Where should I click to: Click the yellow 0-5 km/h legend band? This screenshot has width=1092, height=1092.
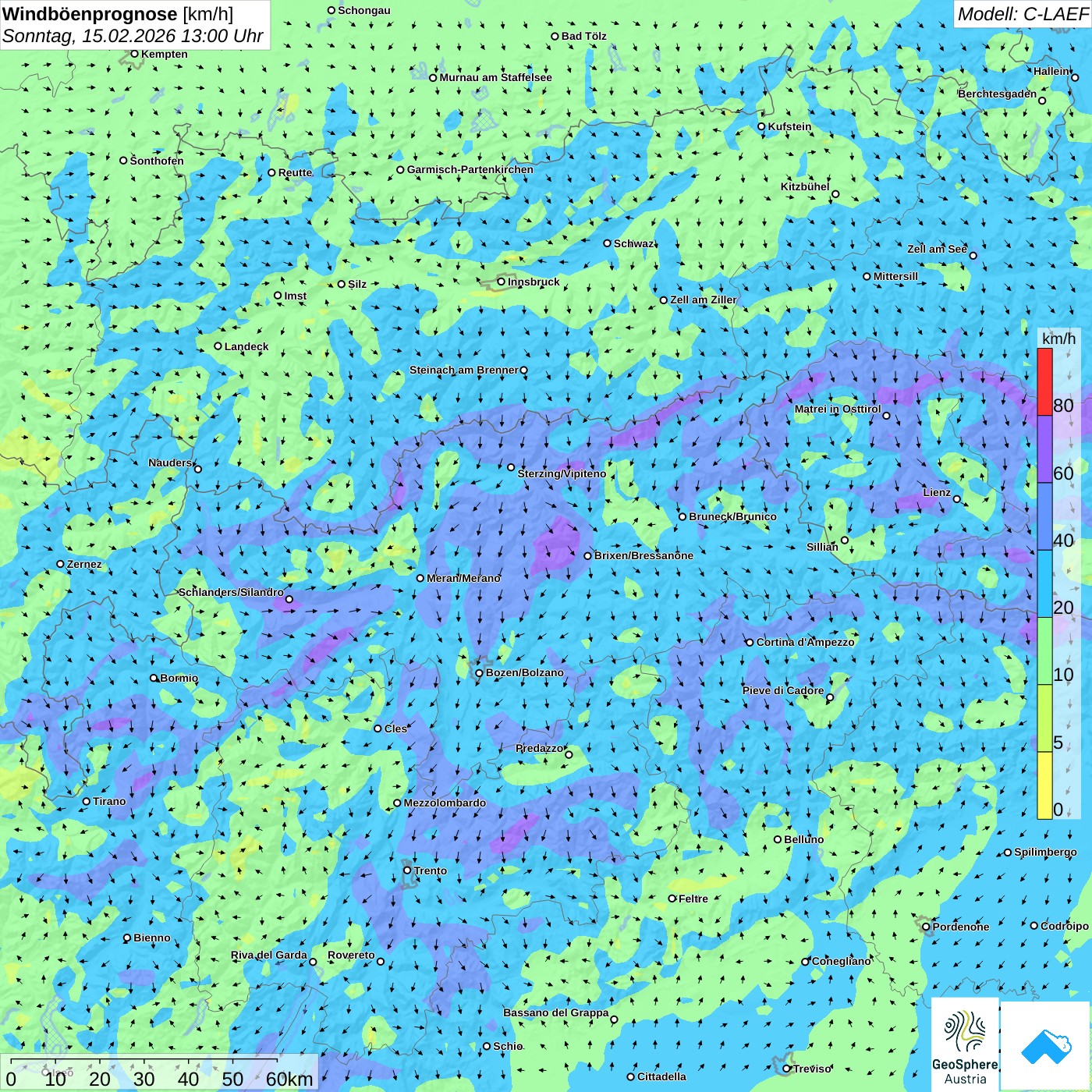pos(1044,785)
